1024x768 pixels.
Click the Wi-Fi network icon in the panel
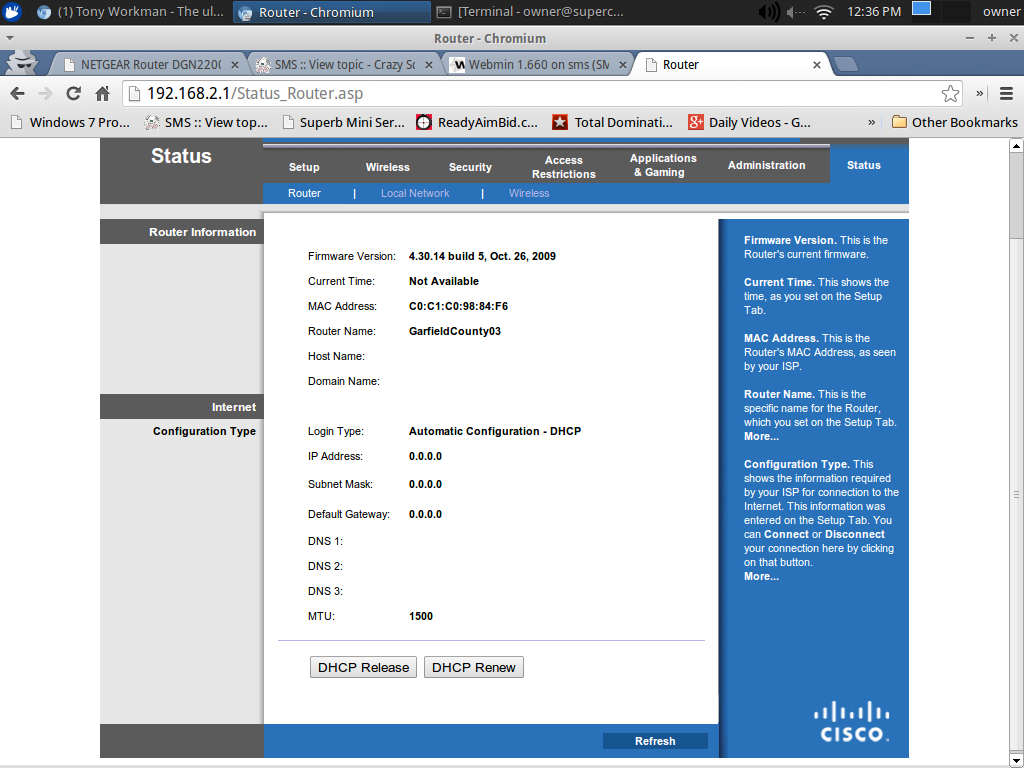point(823,12)
